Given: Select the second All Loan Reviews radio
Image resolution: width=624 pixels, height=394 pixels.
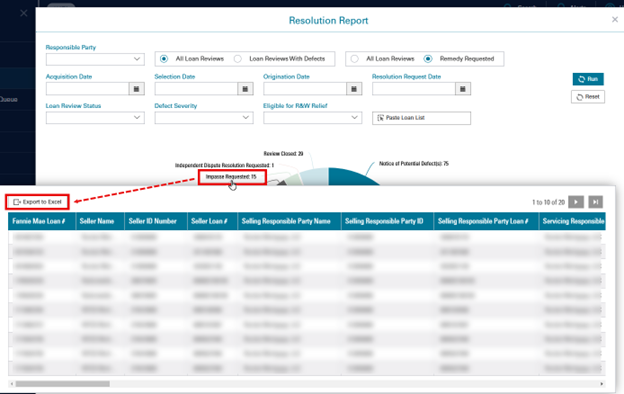Looking at the screenshot, I should [x=354, y=59].
